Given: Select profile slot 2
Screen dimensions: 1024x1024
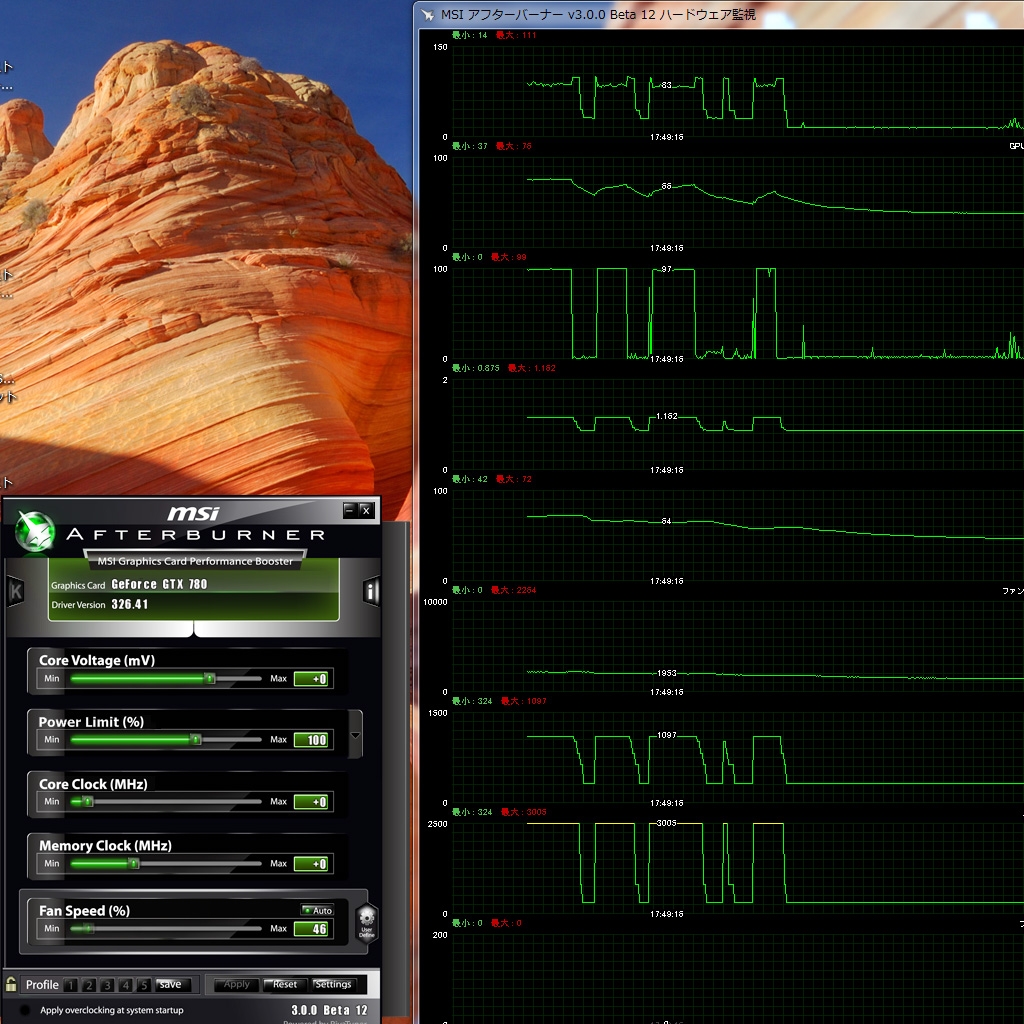Looking at the screenshot, I should [89, 985].
